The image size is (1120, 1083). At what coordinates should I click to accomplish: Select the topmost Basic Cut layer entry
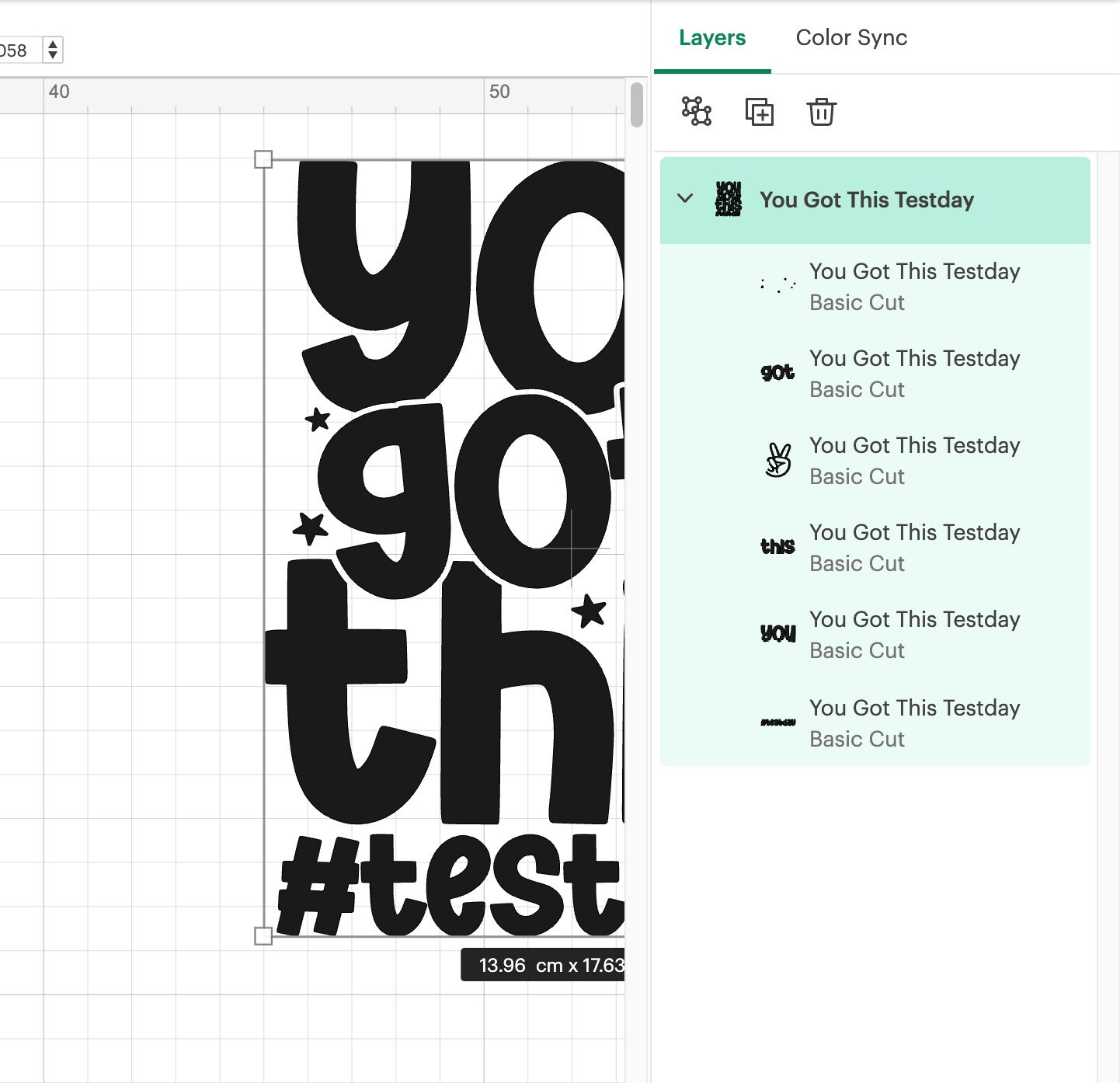pyautogui.click(x=915, y=286)
